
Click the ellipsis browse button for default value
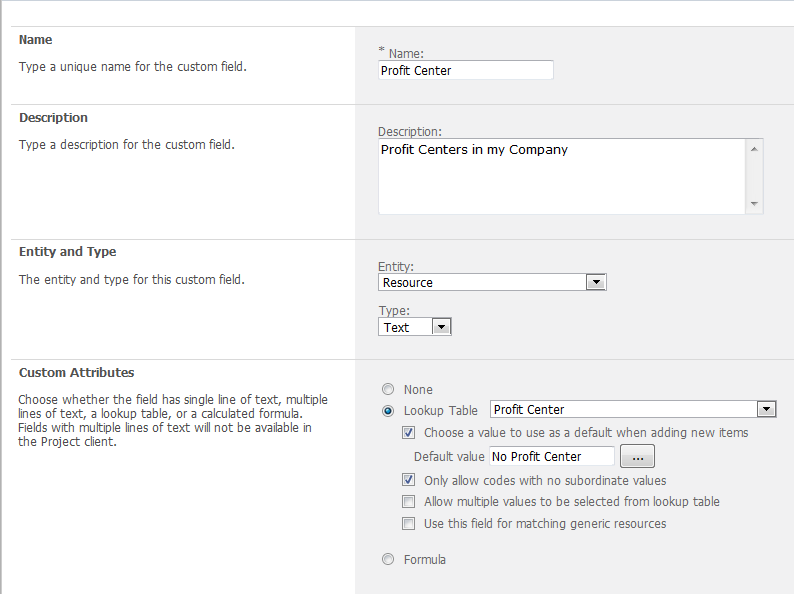tap(637, 456)
